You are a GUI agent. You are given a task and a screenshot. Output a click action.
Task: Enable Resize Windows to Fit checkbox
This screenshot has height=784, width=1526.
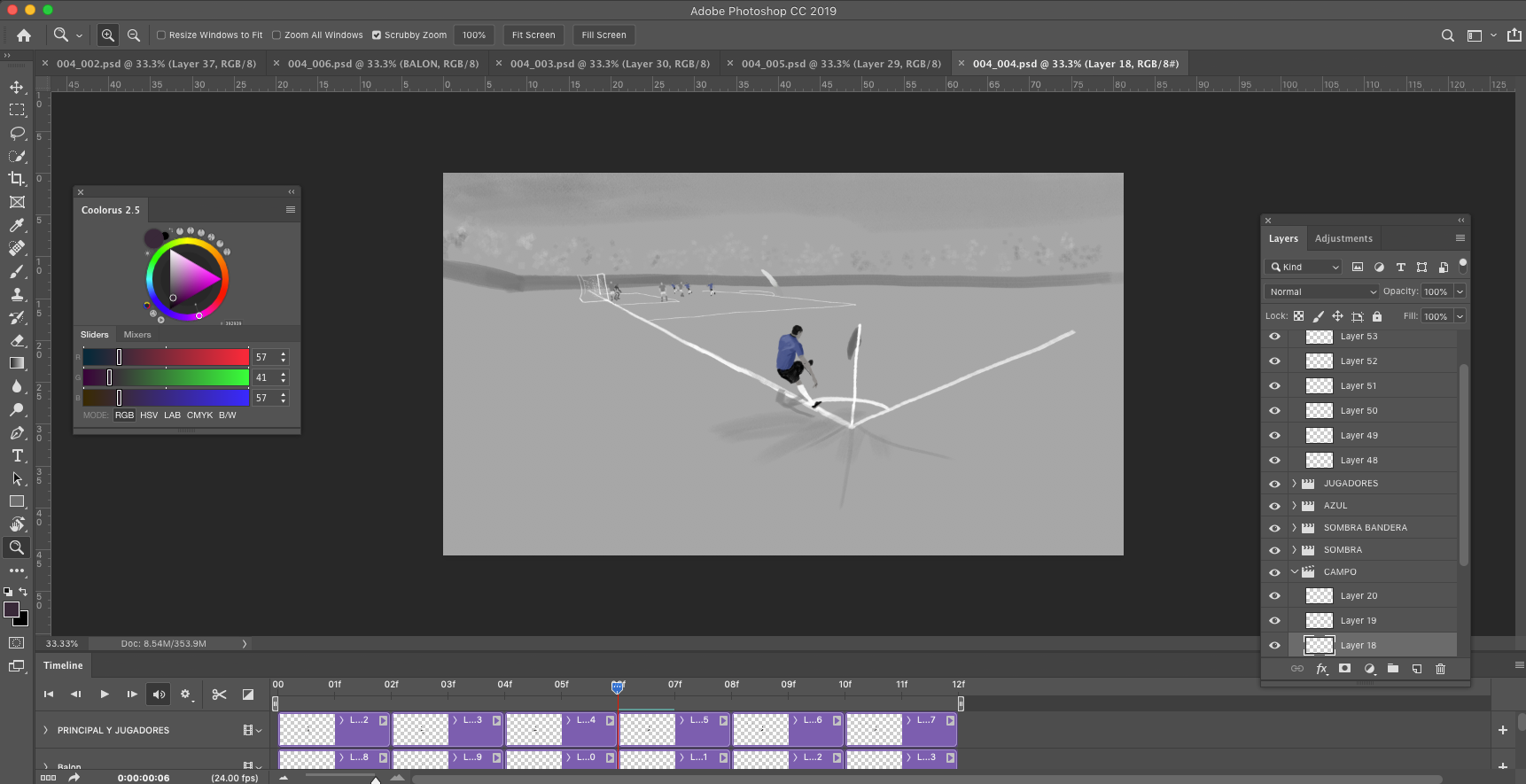point(161,35)
